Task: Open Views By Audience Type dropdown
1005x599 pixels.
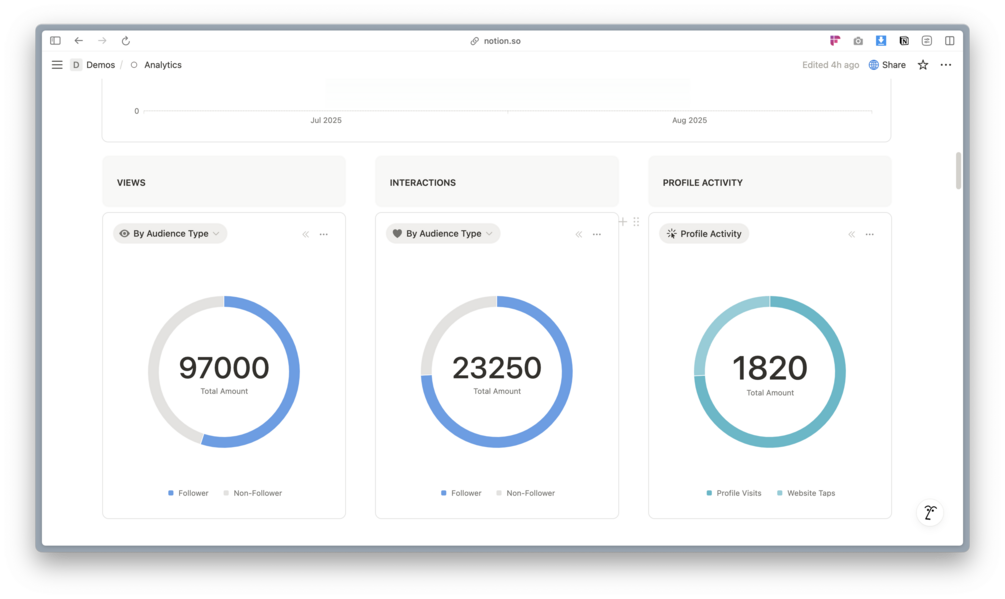Action: coord(170,234)
